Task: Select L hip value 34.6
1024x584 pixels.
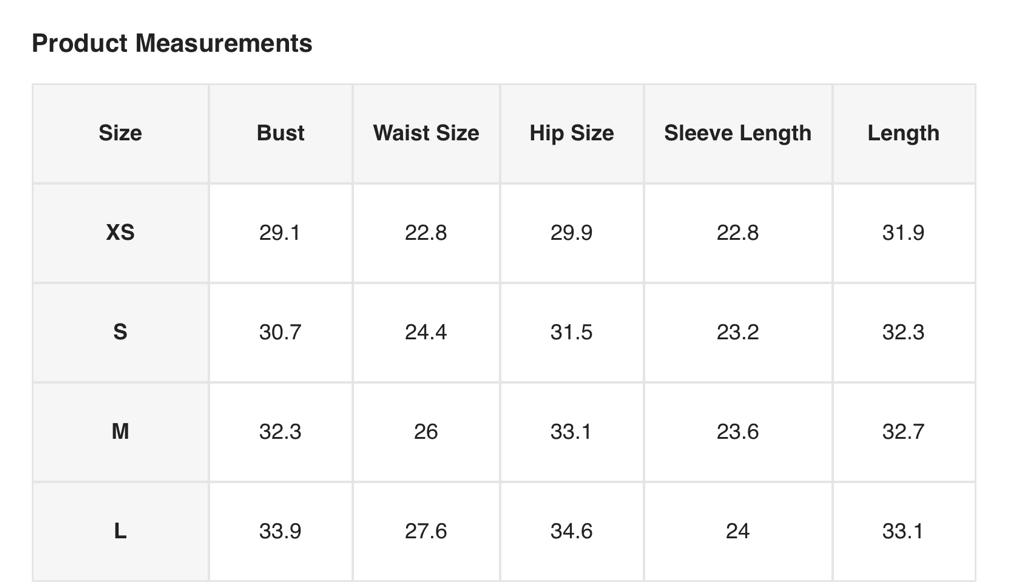Action: [x=571, y=531]
